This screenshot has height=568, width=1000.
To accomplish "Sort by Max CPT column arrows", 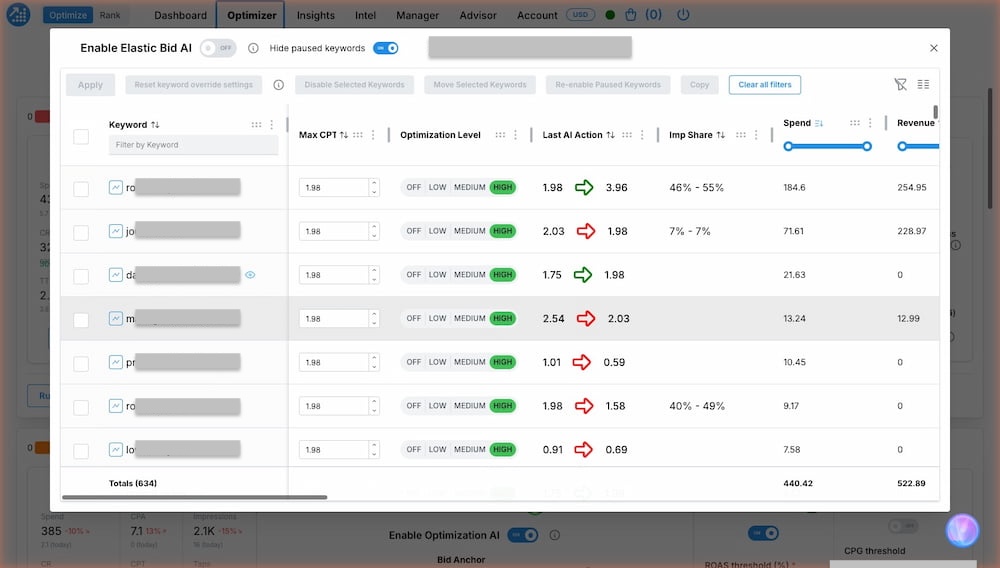I will pos(344,135).
